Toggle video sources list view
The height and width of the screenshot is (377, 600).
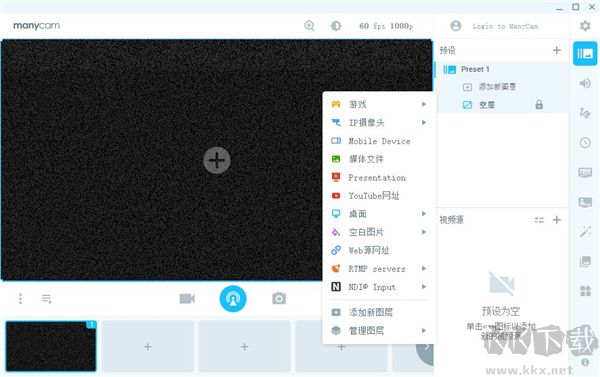tap(539, 220)
